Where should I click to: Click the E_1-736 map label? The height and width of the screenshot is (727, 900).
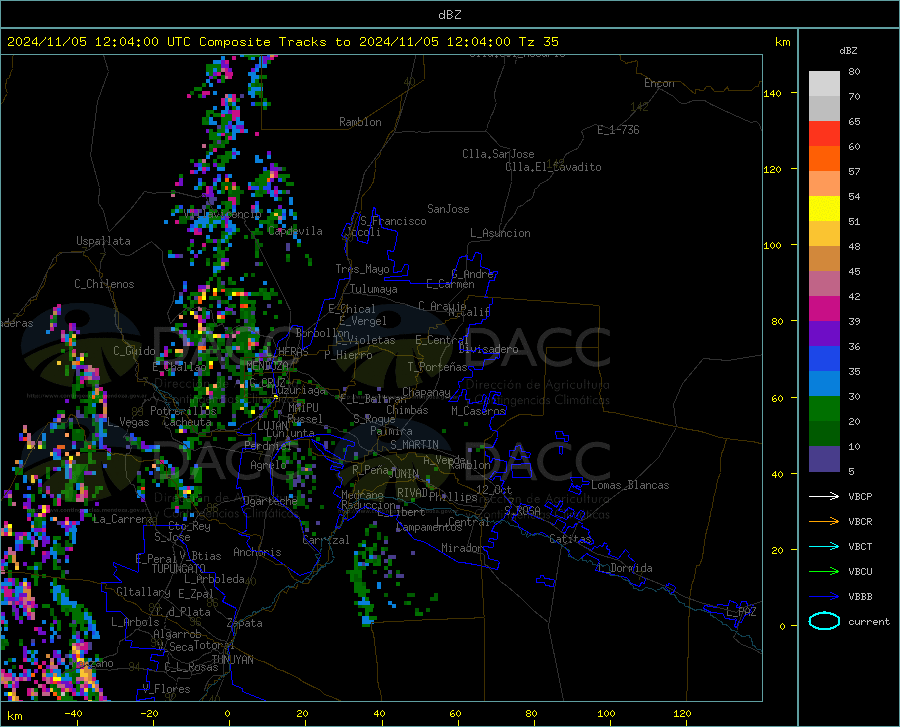[x=618, y=130]
